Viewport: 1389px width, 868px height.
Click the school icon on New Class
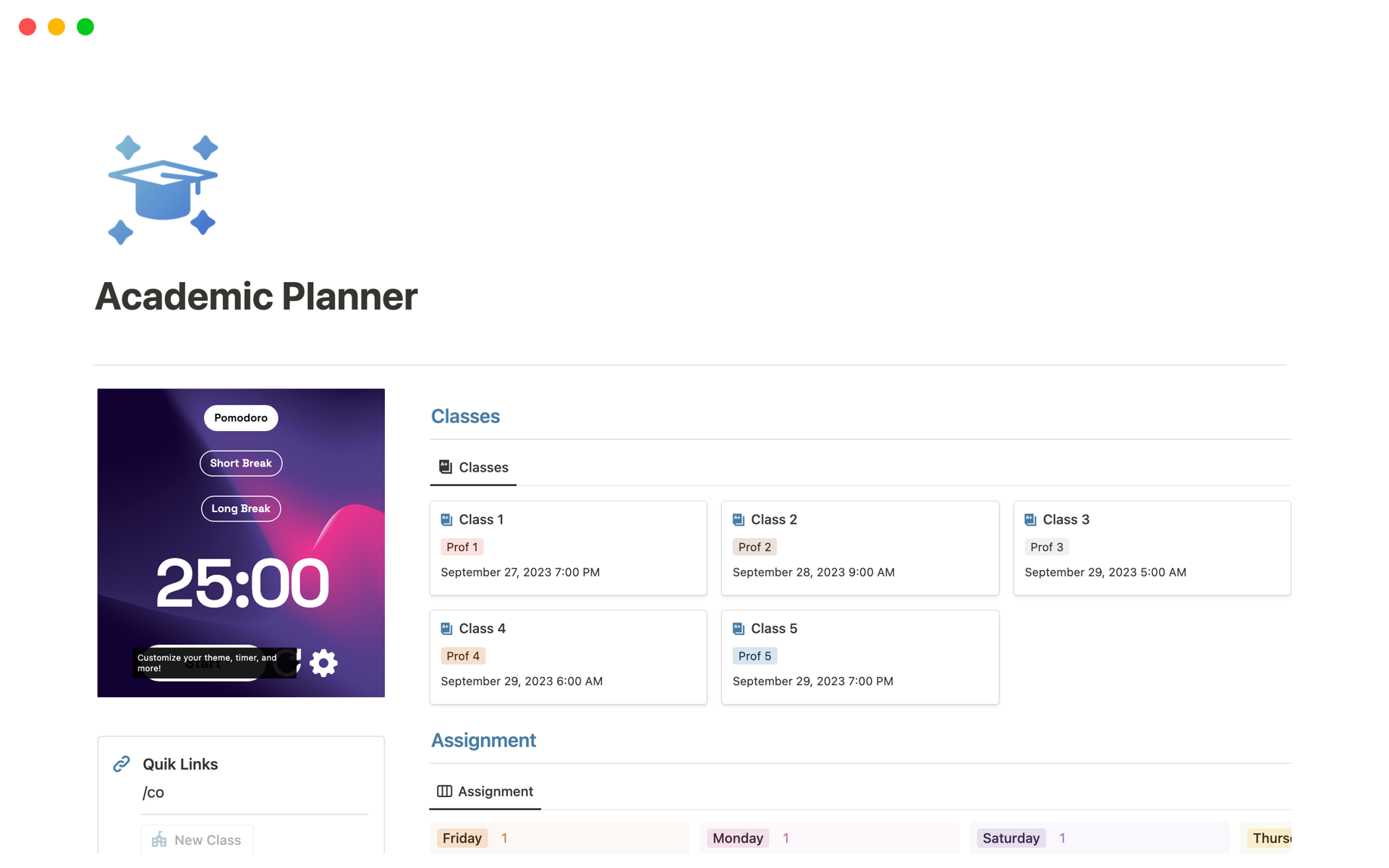(158, 840)
